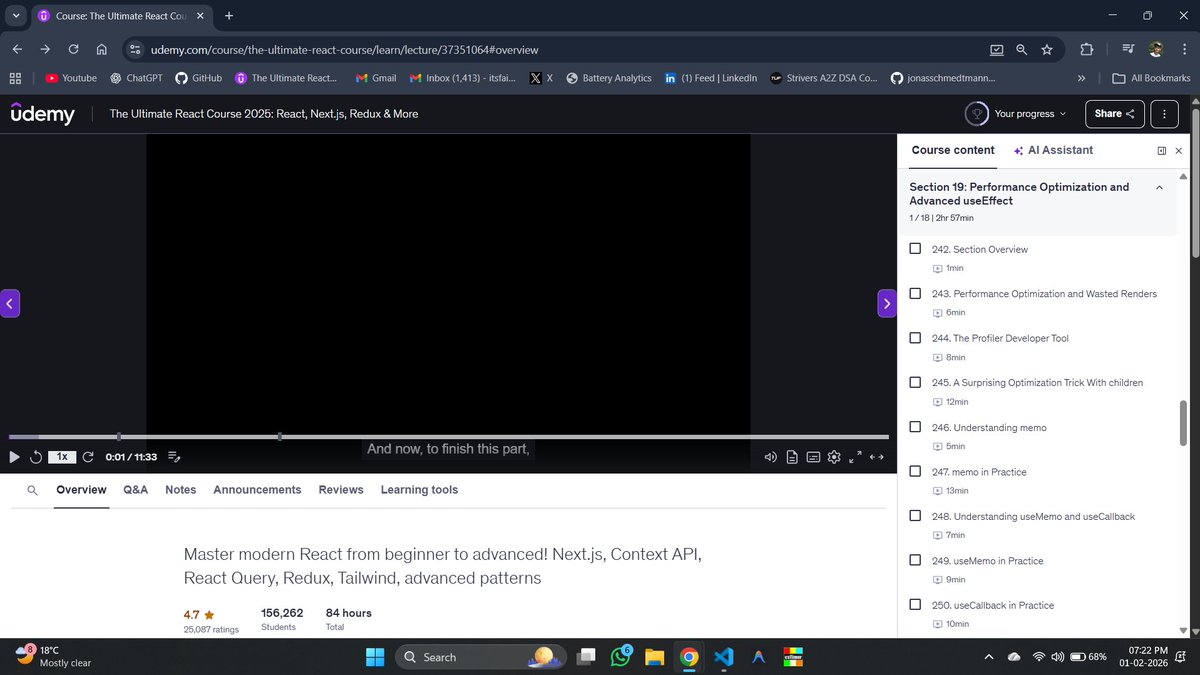Mute the video volume
This screenshot has width=1200, height=675.
pos(770,457)
